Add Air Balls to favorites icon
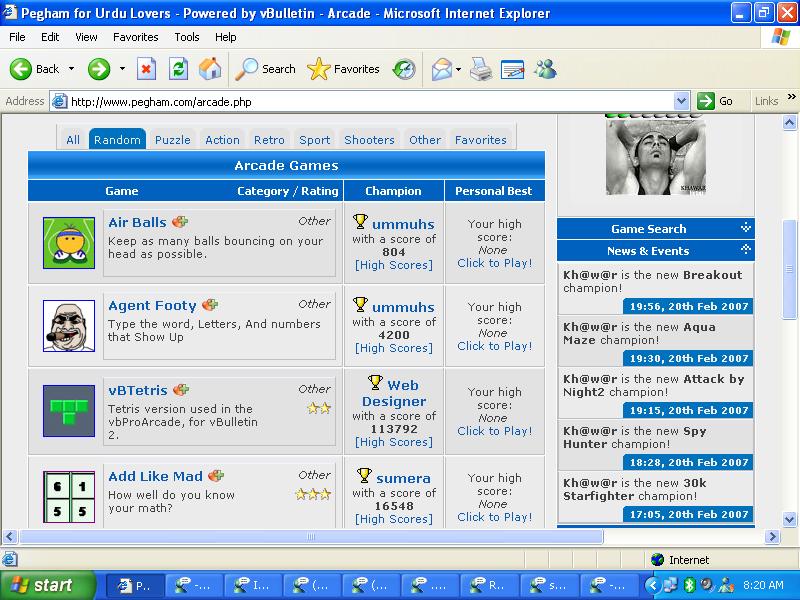 coord(180,222)
